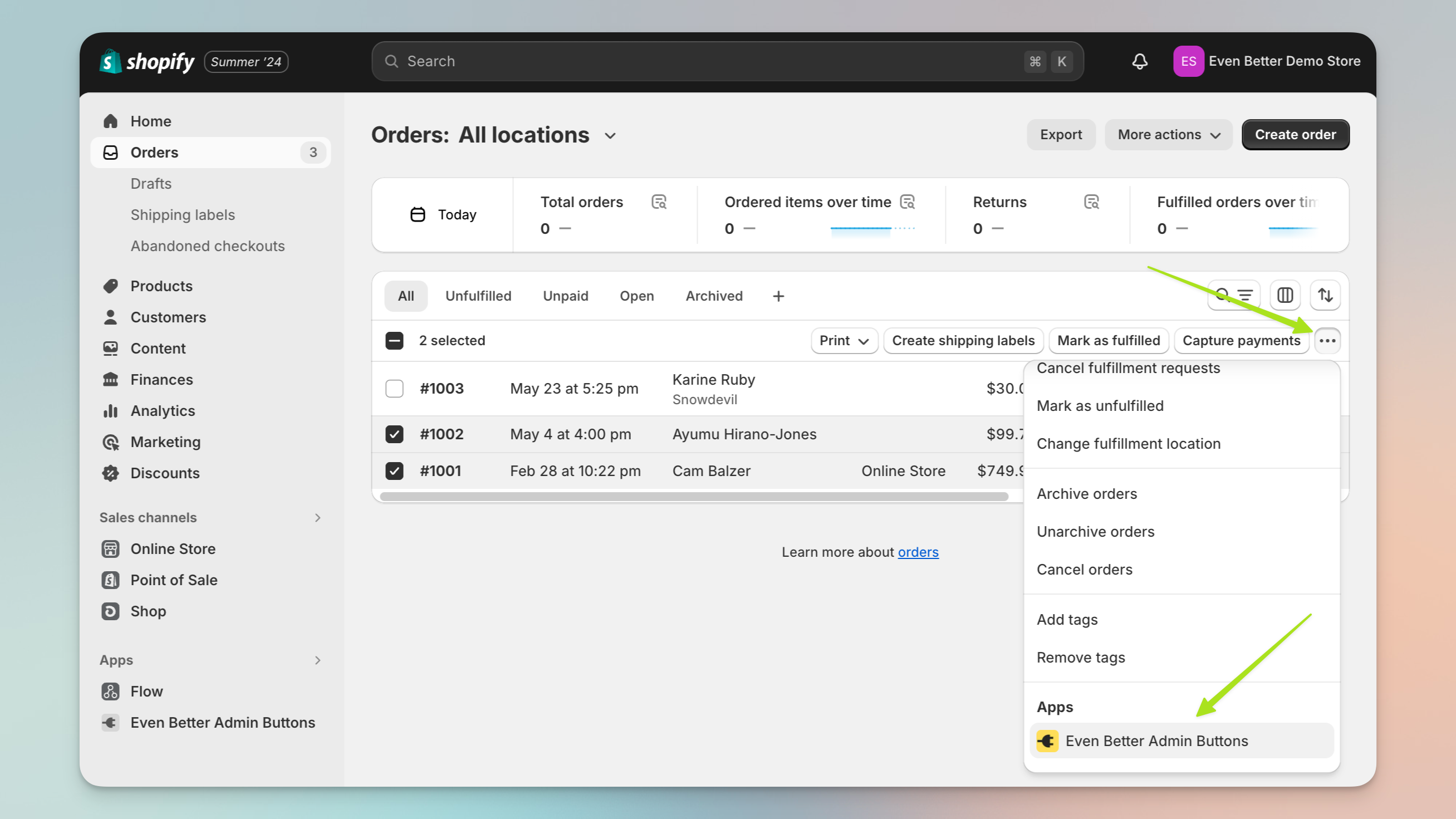
Task: Expand the Sales channels section
Action: tap(318, 517)
